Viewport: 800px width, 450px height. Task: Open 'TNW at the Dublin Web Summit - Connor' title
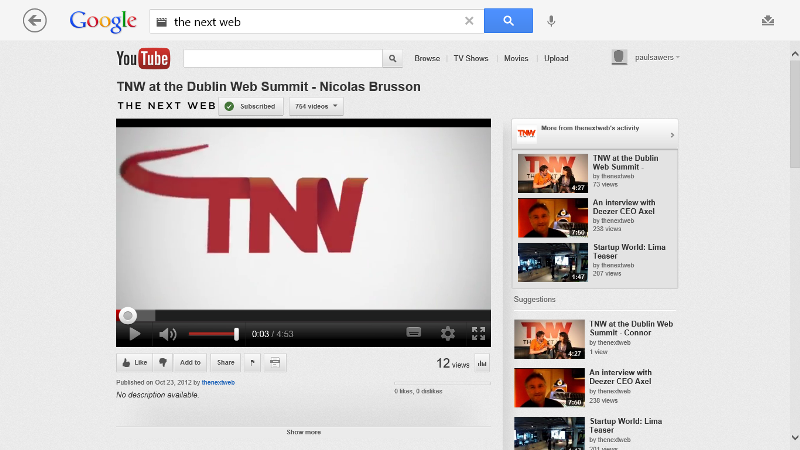pyautogui.click(x=631, y=328)
